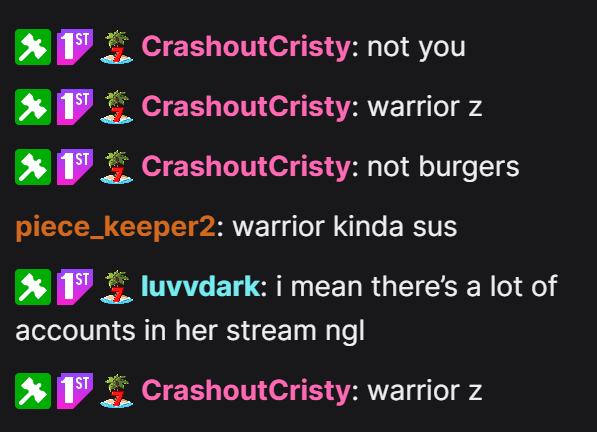Viewport: 597px width, 432px height.
Task: Select the "warrior kinda sus" message text
Action: click(x=345, y=227)
